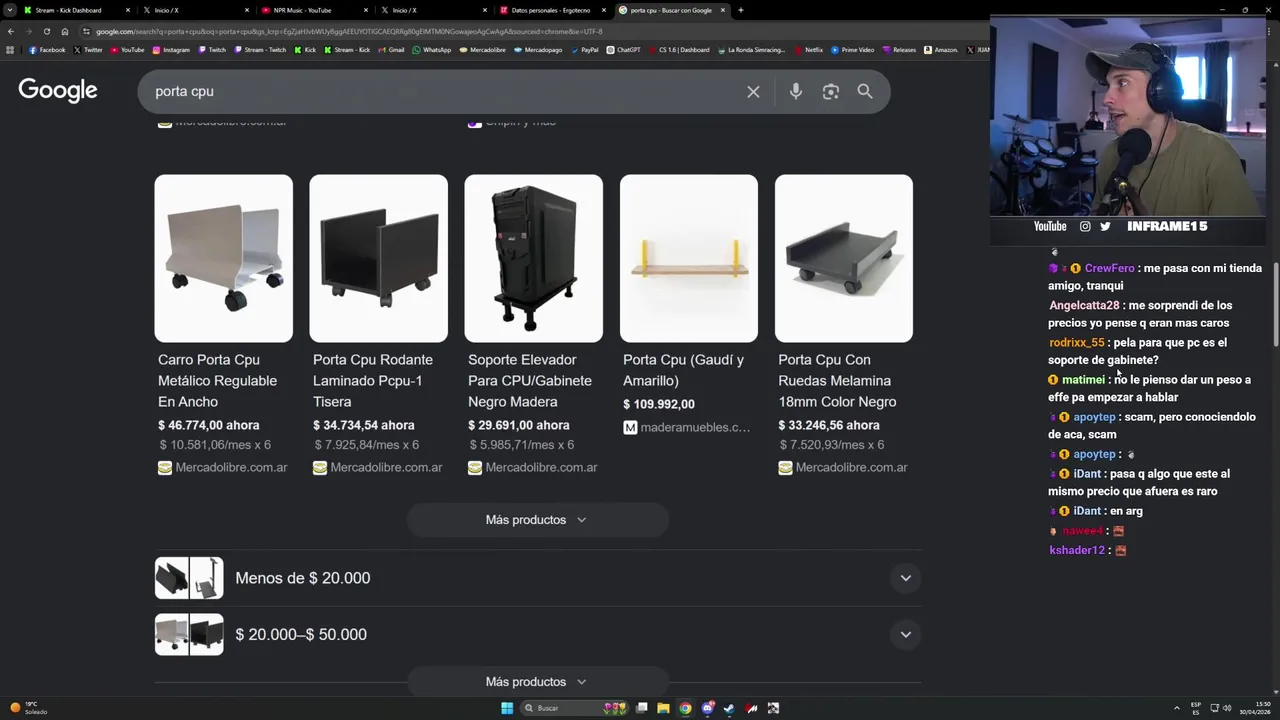Viewport: 1280px width, 720px height.
Task: View the yellow shelf Porta Cpu thumbnail
Action: coord(689,258)
